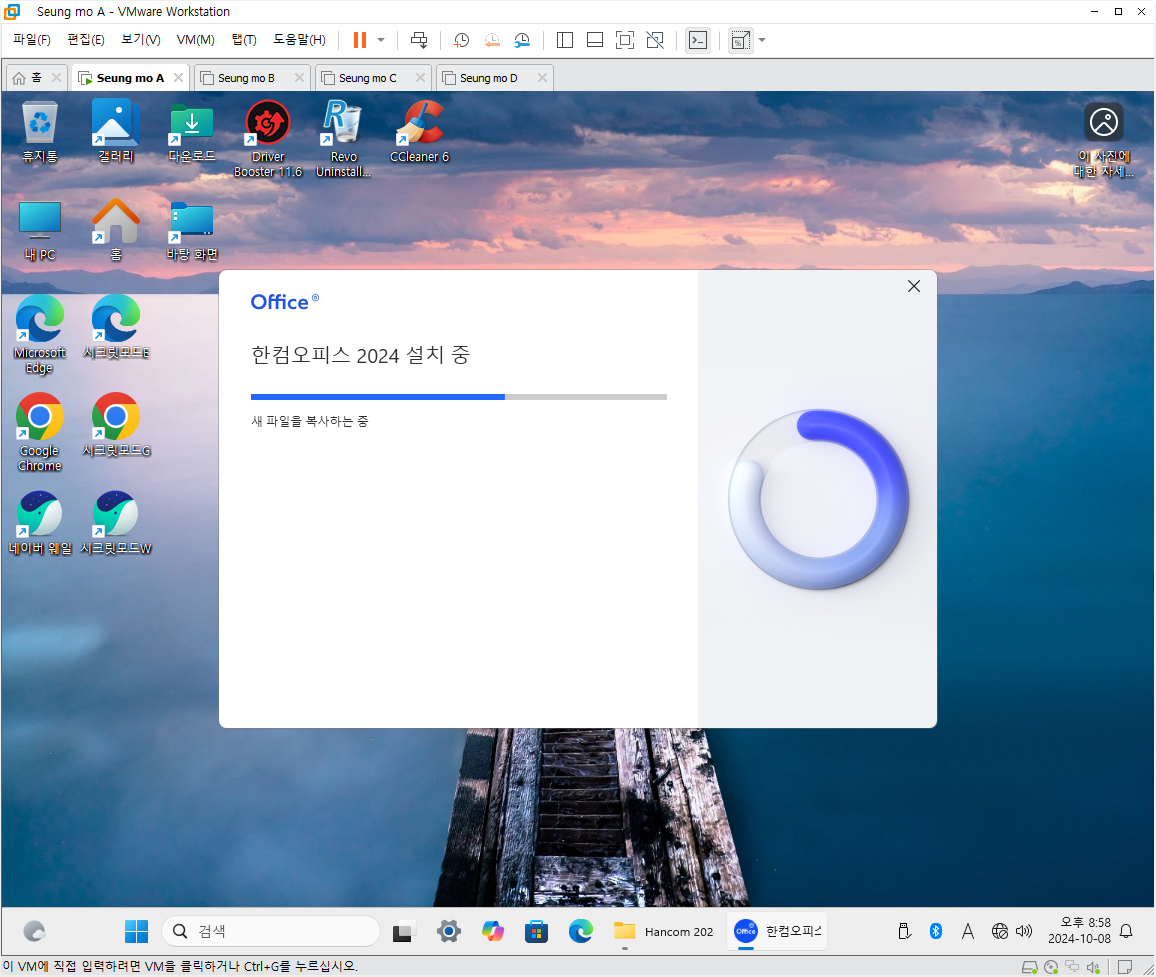Switch to the Seung mo D tab
Screen dimensions: 1156x977
point(488,77)
